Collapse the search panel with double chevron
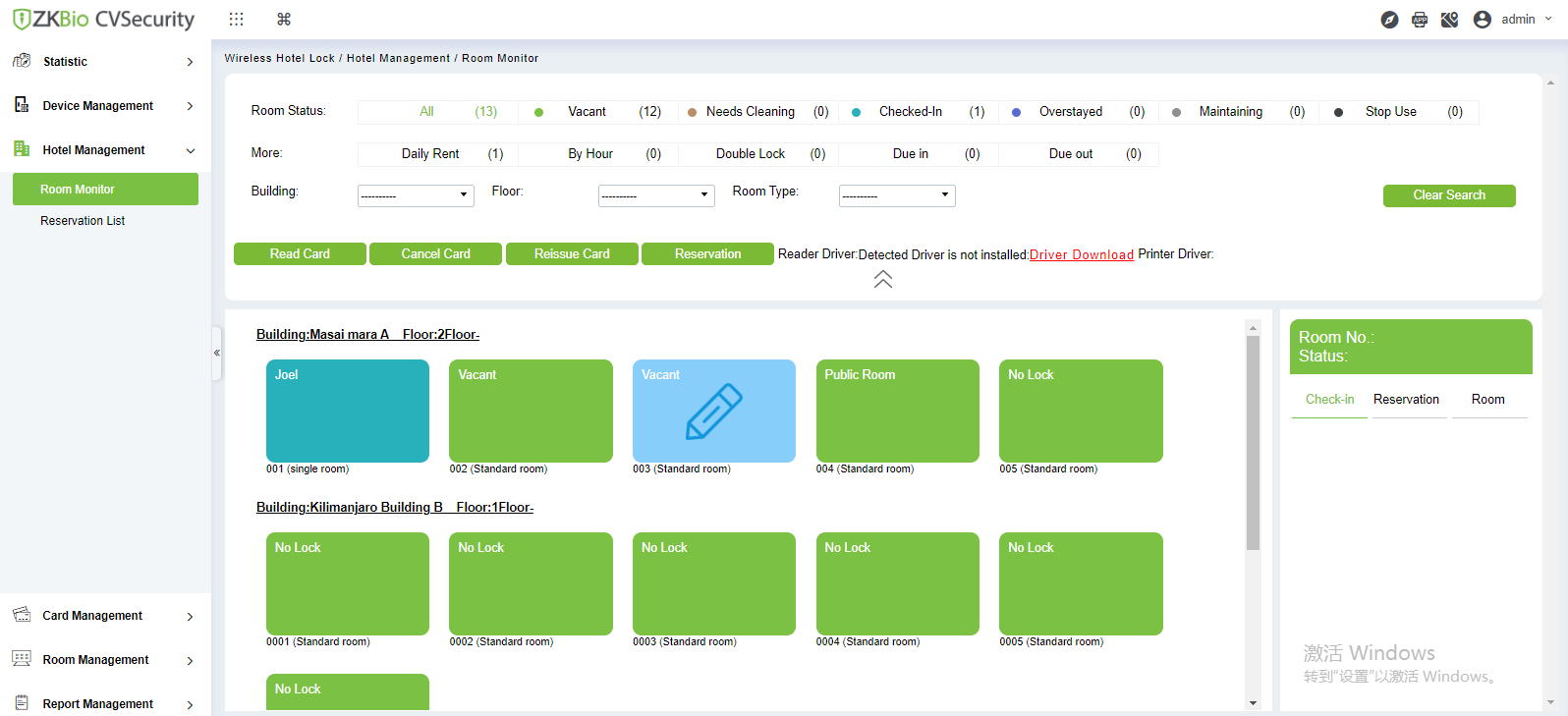The height and width of the screenshot is (716, 1568). (x=883, y=279)
